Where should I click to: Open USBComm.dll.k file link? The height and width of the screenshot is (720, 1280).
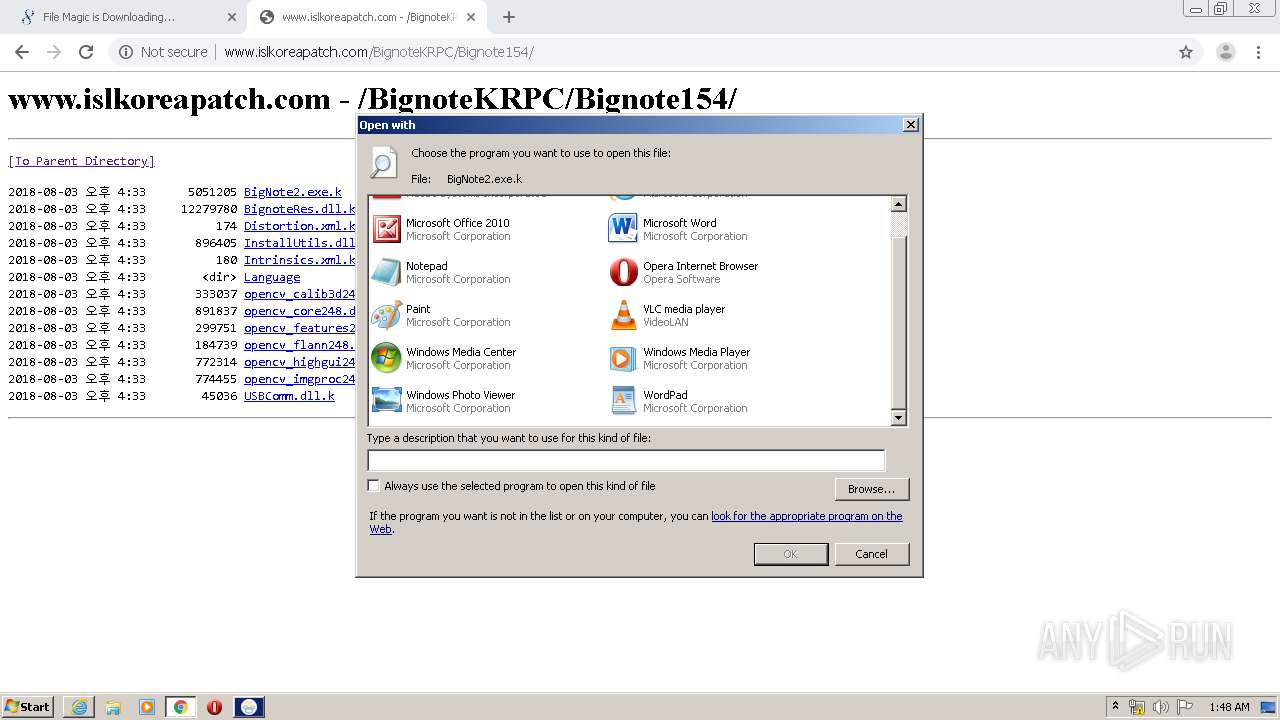pyautogui.click(x=289, y=396)
